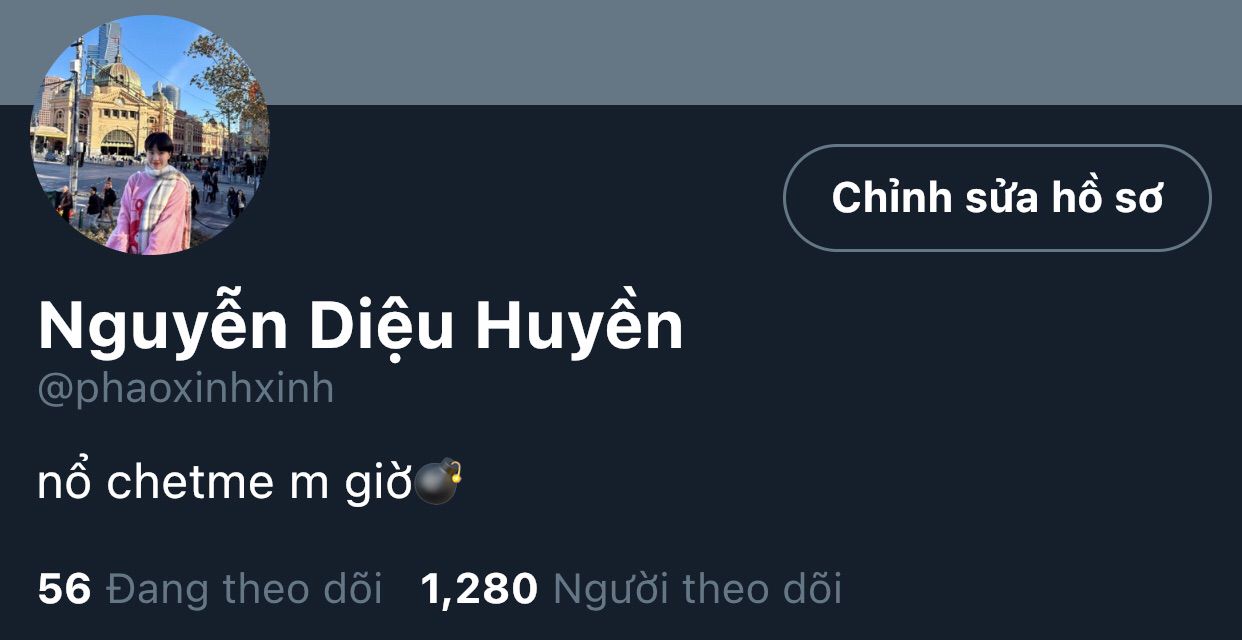Click the @phaoxinhxinh username handle
This screenshot has height=640, width=1242.
(x=185, y=389)
